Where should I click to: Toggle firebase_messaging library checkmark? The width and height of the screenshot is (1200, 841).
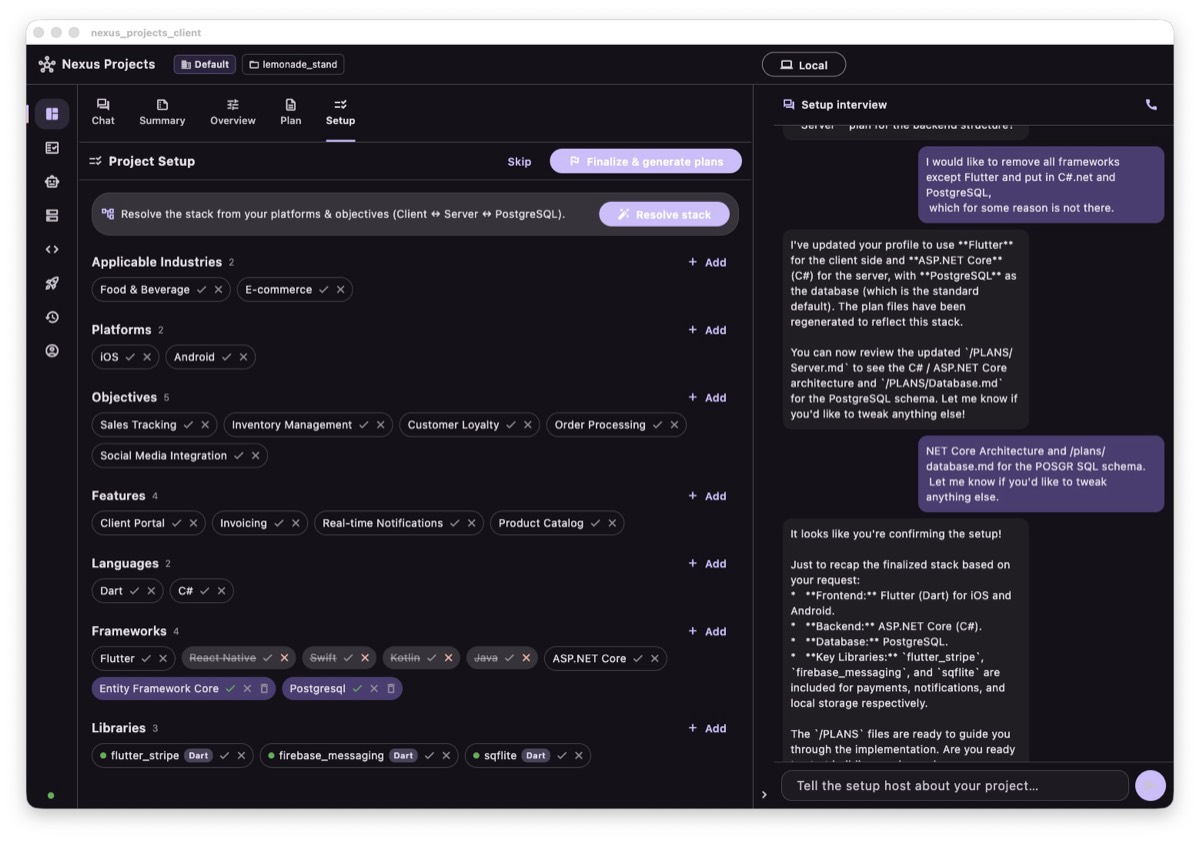pyautogui.click(x=429, y=756)
